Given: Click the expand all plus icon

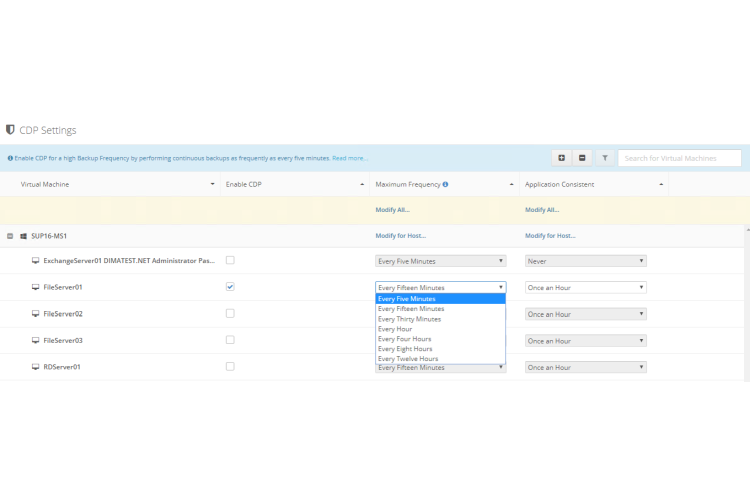Looking at the screenshot, I should pos(562,158).
